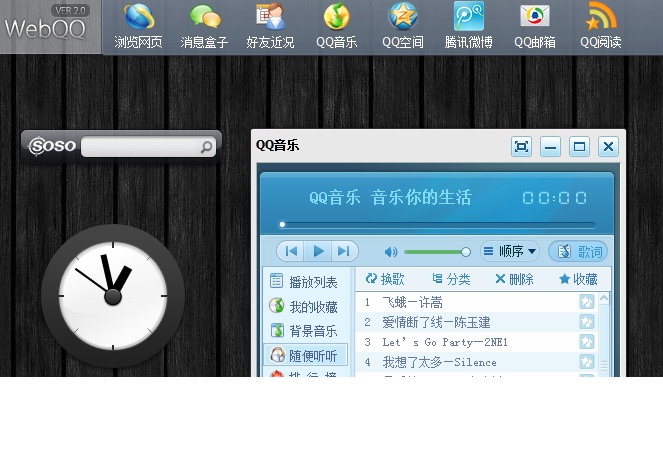This screenshot has height=460, width=663.
Task: Select 随便听听 in the sidebar
Action: click(x=306, y=355)
